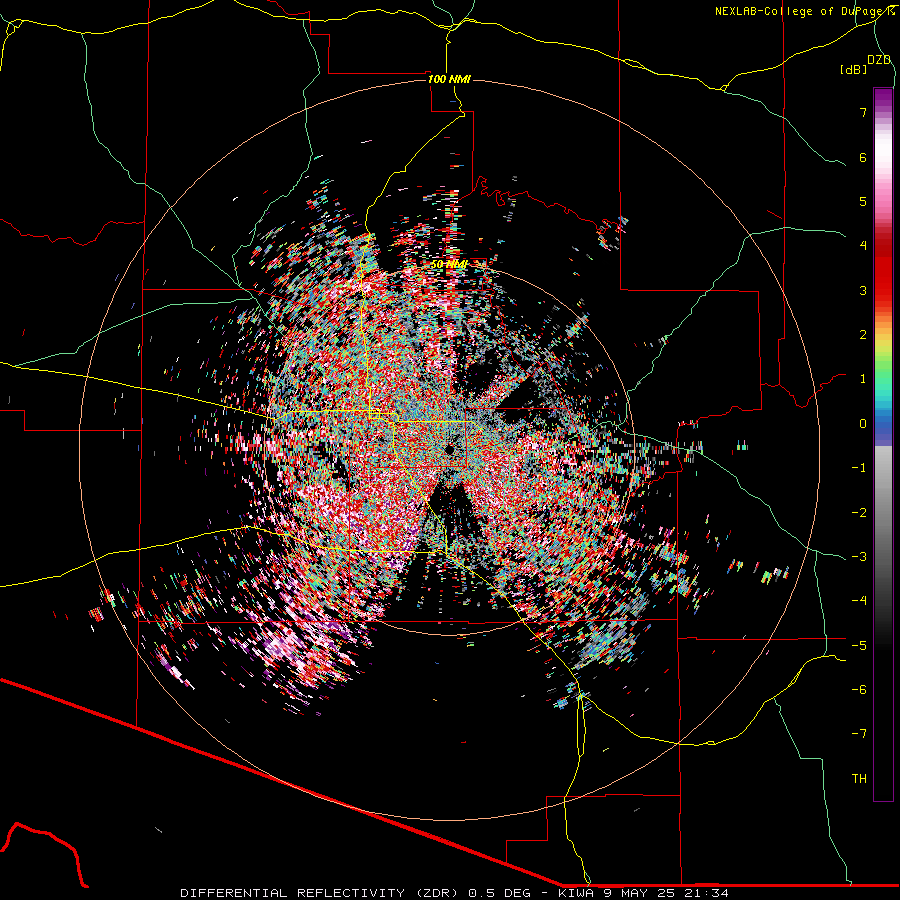Image resolution: width=900 pixels, height=900 pixels.
Task: Click the 3 dB scale label
Action: coord(863,290)
